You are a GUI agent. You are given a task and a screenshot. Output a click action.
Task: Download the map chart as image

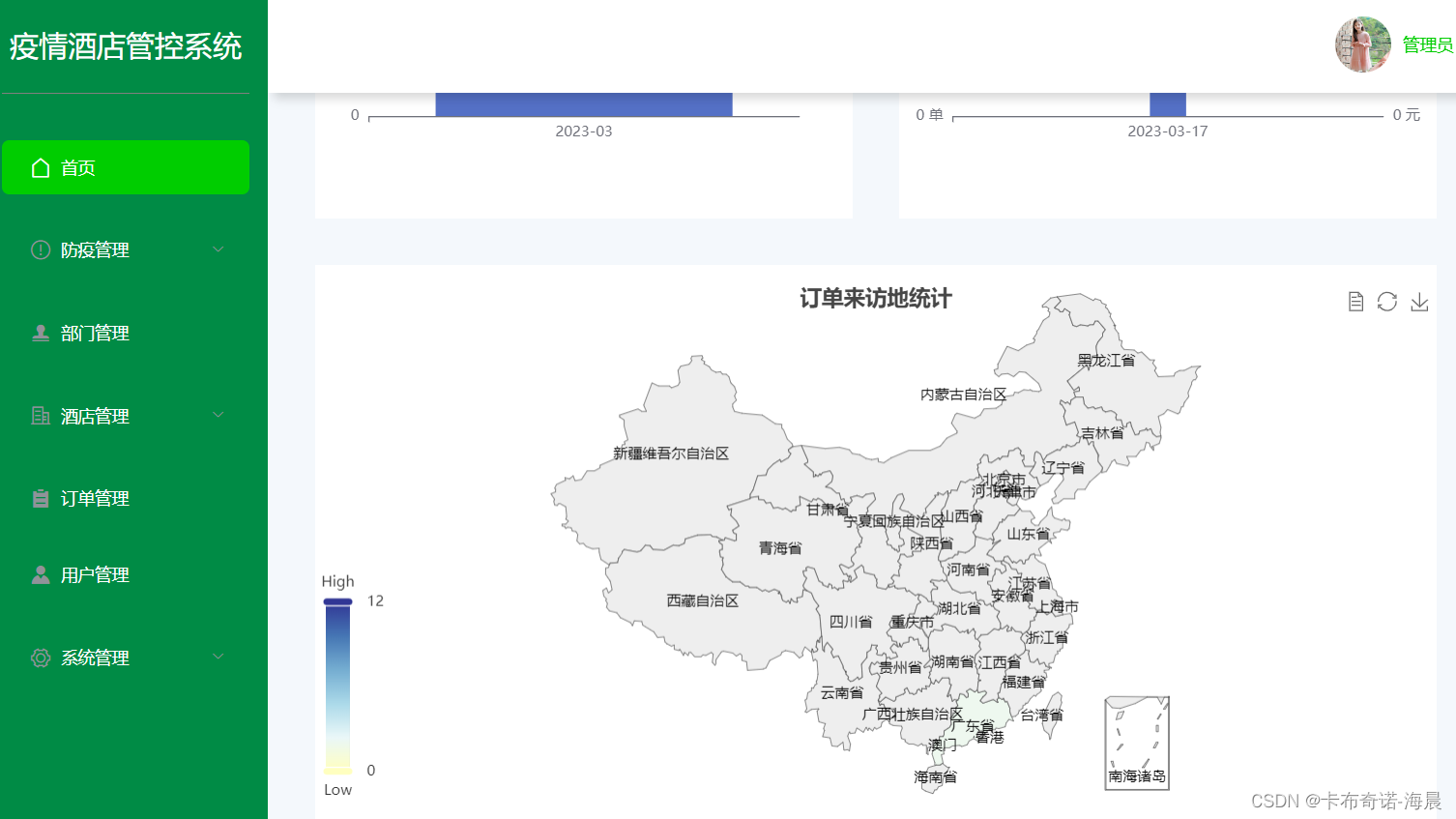[x=1419, y=302]
